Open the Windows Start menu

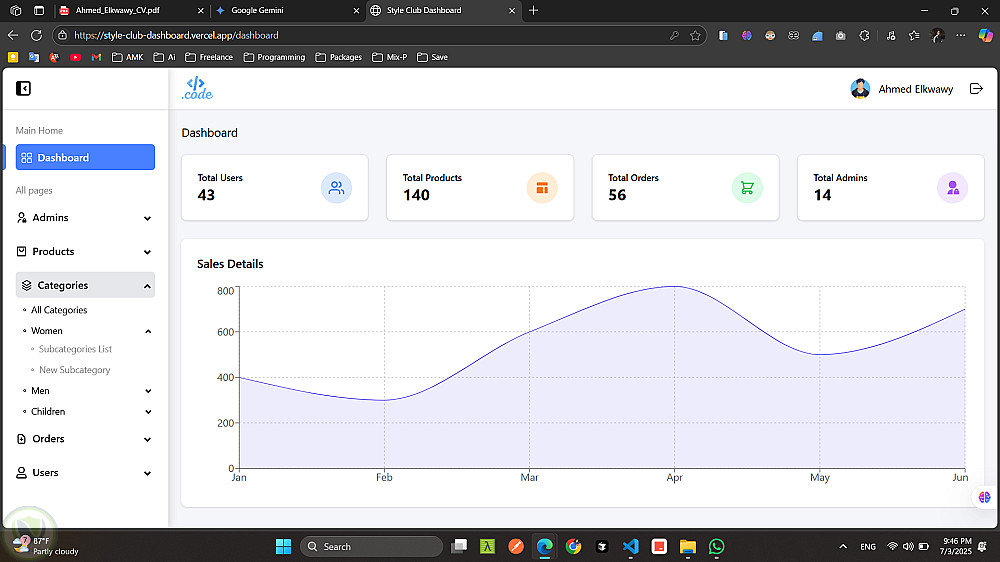click(283, 547)
